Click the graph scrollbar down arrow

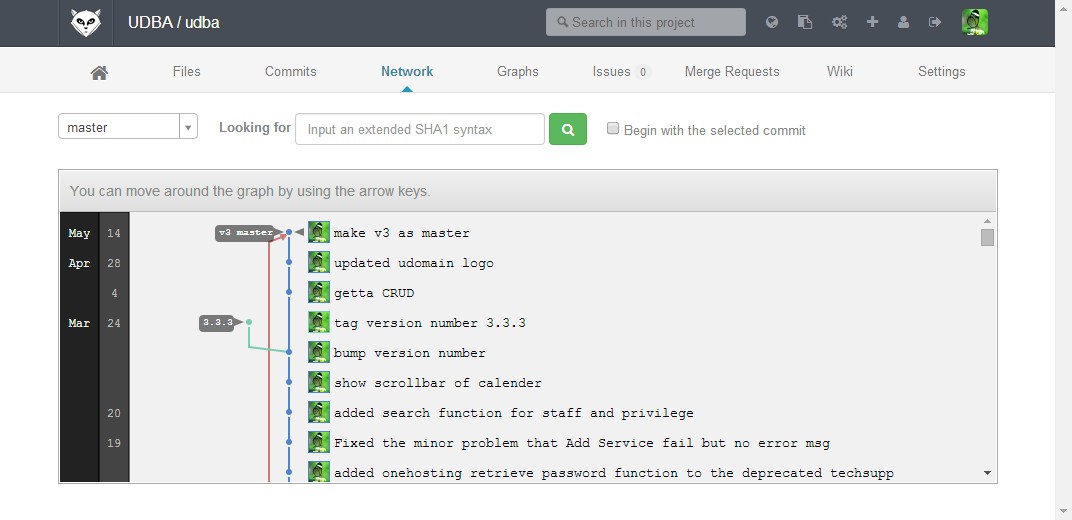[987, 473]
